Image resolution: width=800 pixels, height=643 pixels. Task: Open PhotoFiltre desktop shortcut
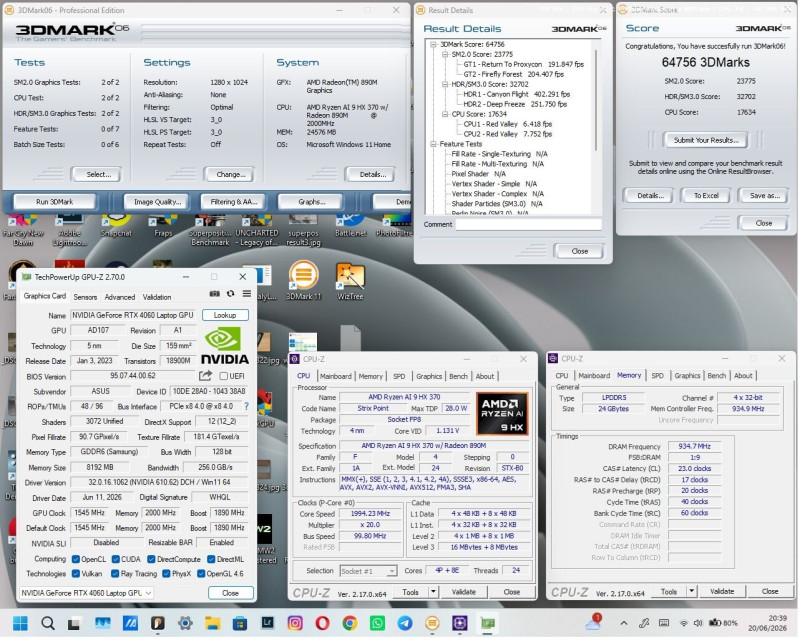[x=393, y=226]
